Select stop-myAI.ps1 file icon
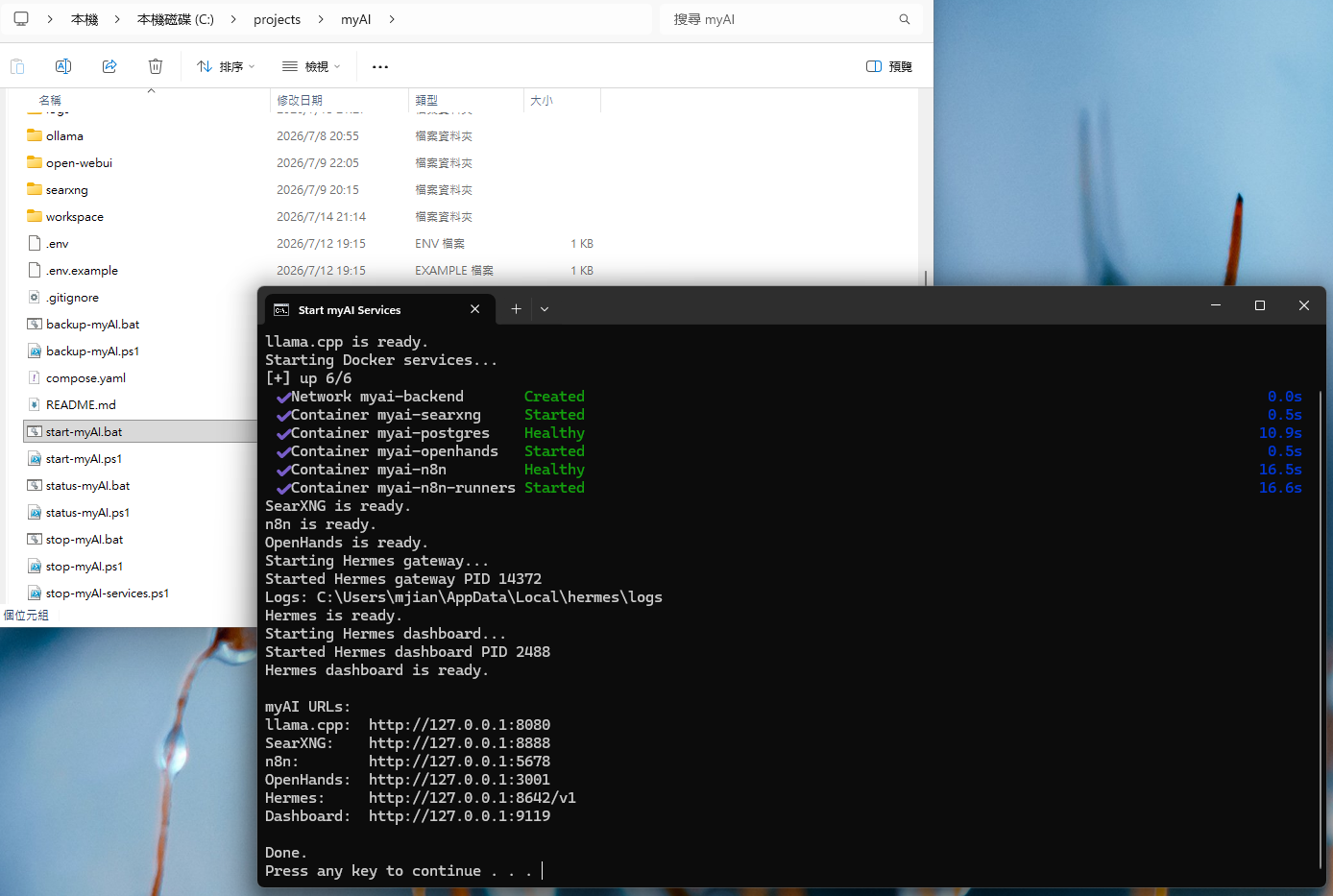 point(35,566)
